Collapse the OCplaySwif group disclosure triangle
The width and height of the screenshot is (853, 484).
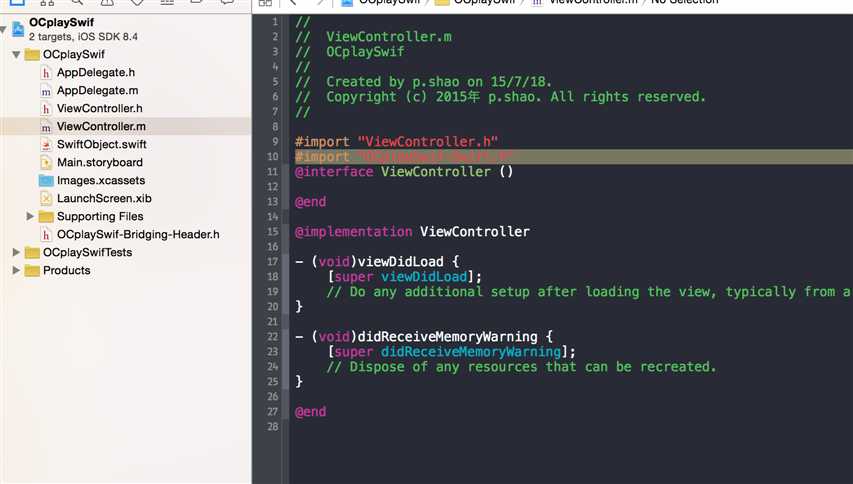pos(16,54)
